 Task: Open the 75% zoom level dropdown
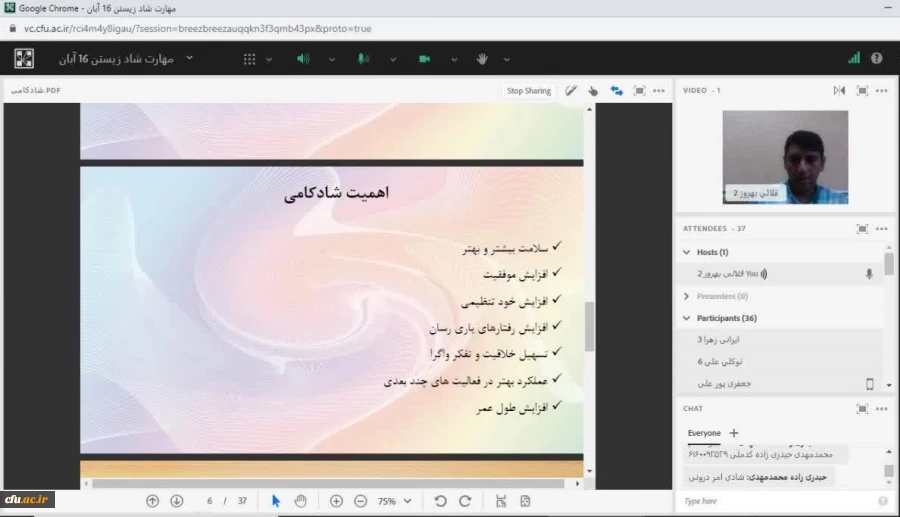coord(394,501)
